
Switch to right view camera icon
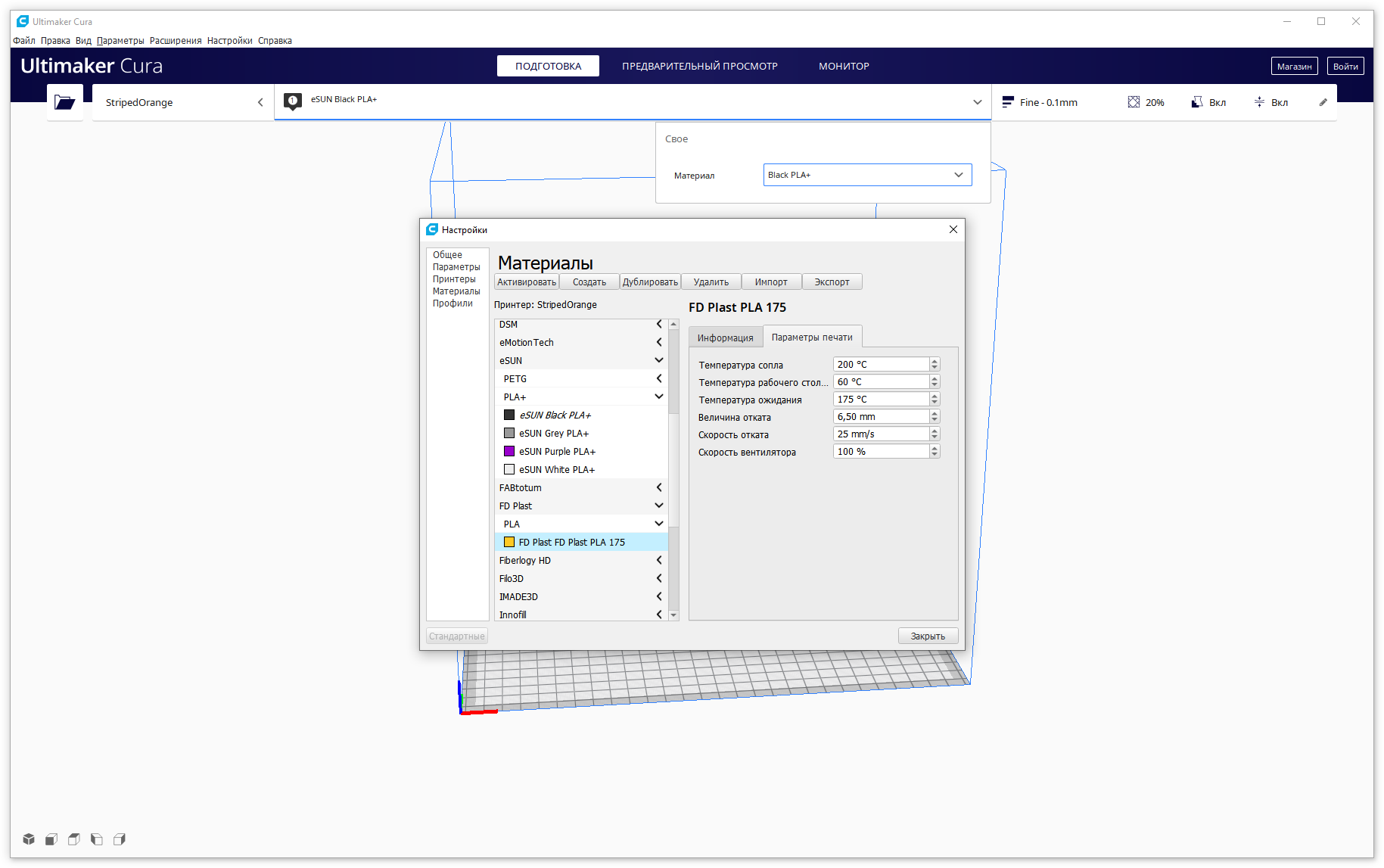click(x=120, y=839)
